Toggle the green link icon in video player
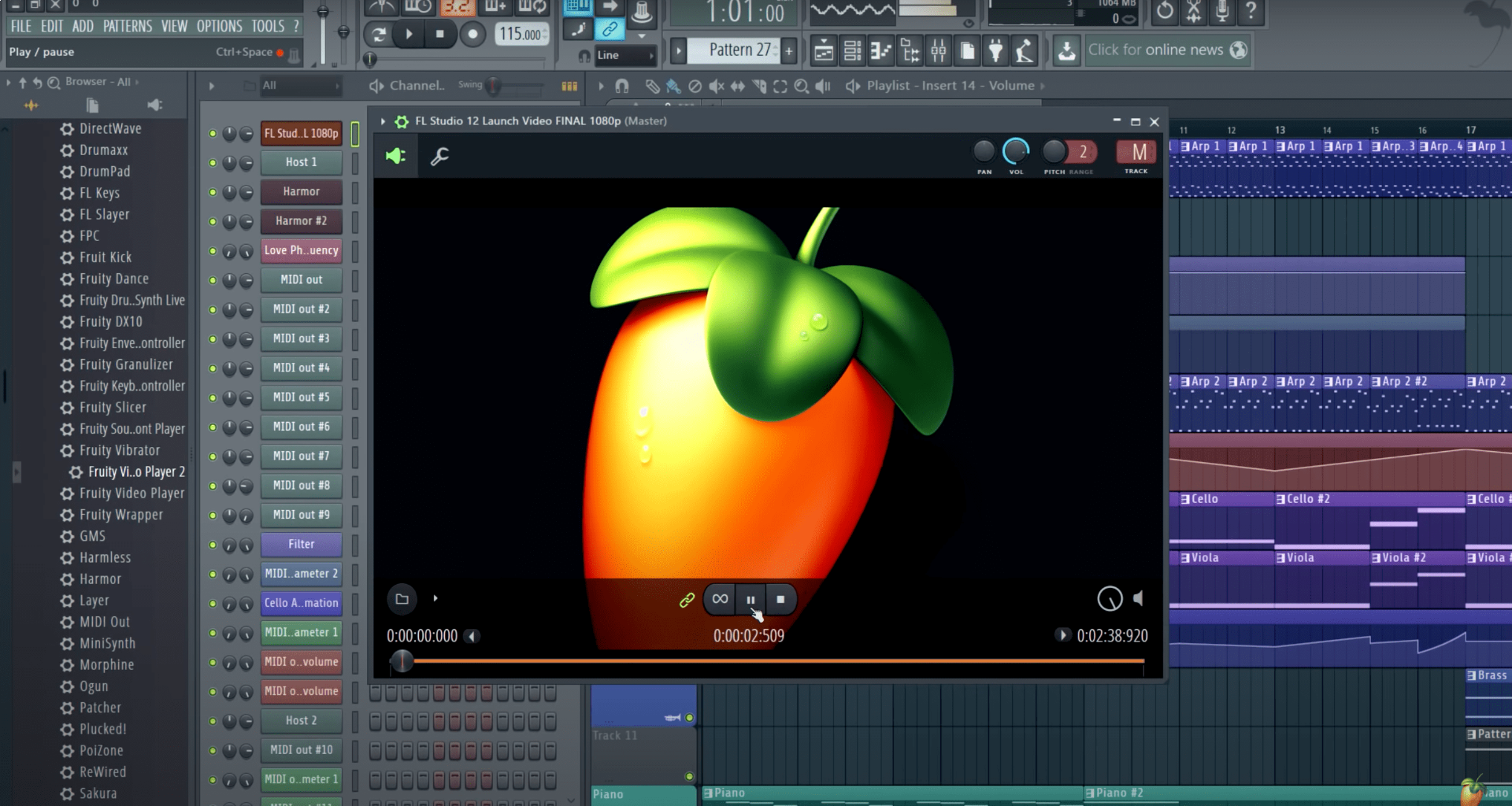The width and height of the screenshot is (1512, 806). 687,600
